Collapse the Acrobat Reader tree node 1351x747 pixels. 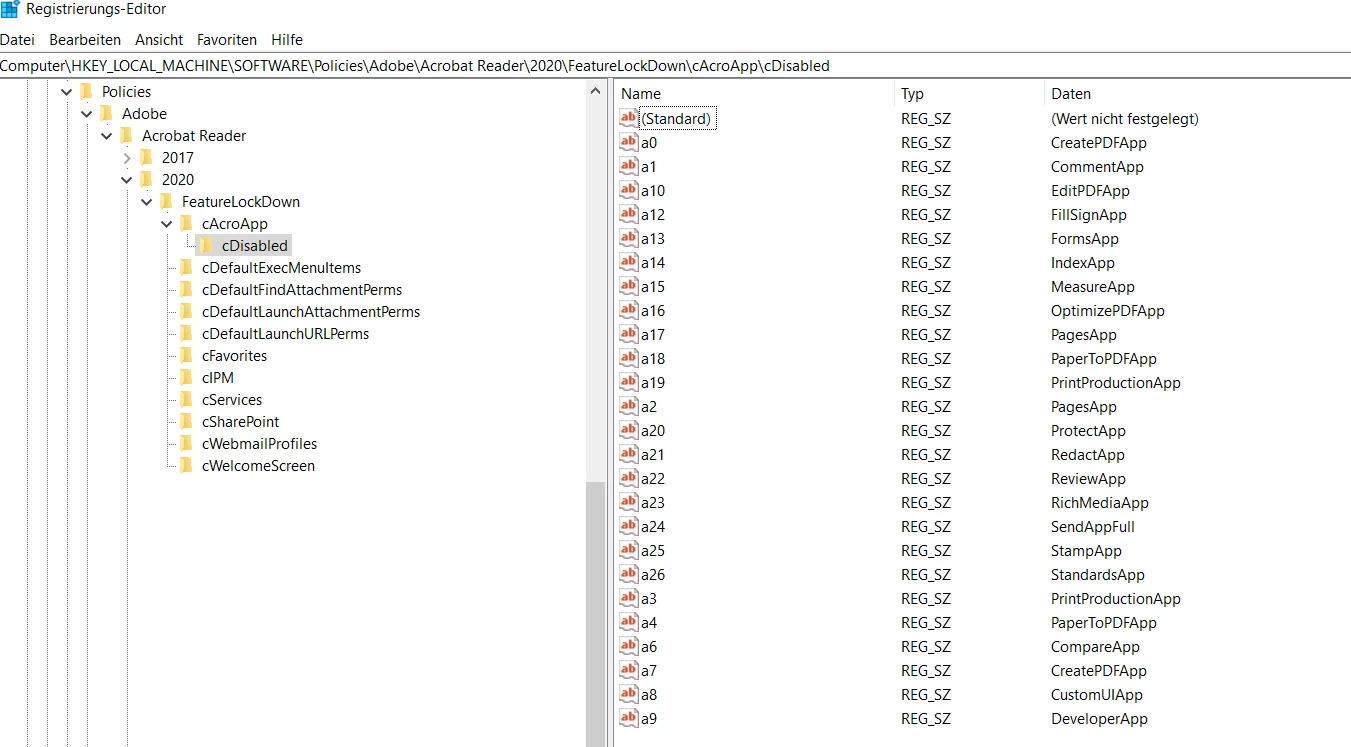107,136
